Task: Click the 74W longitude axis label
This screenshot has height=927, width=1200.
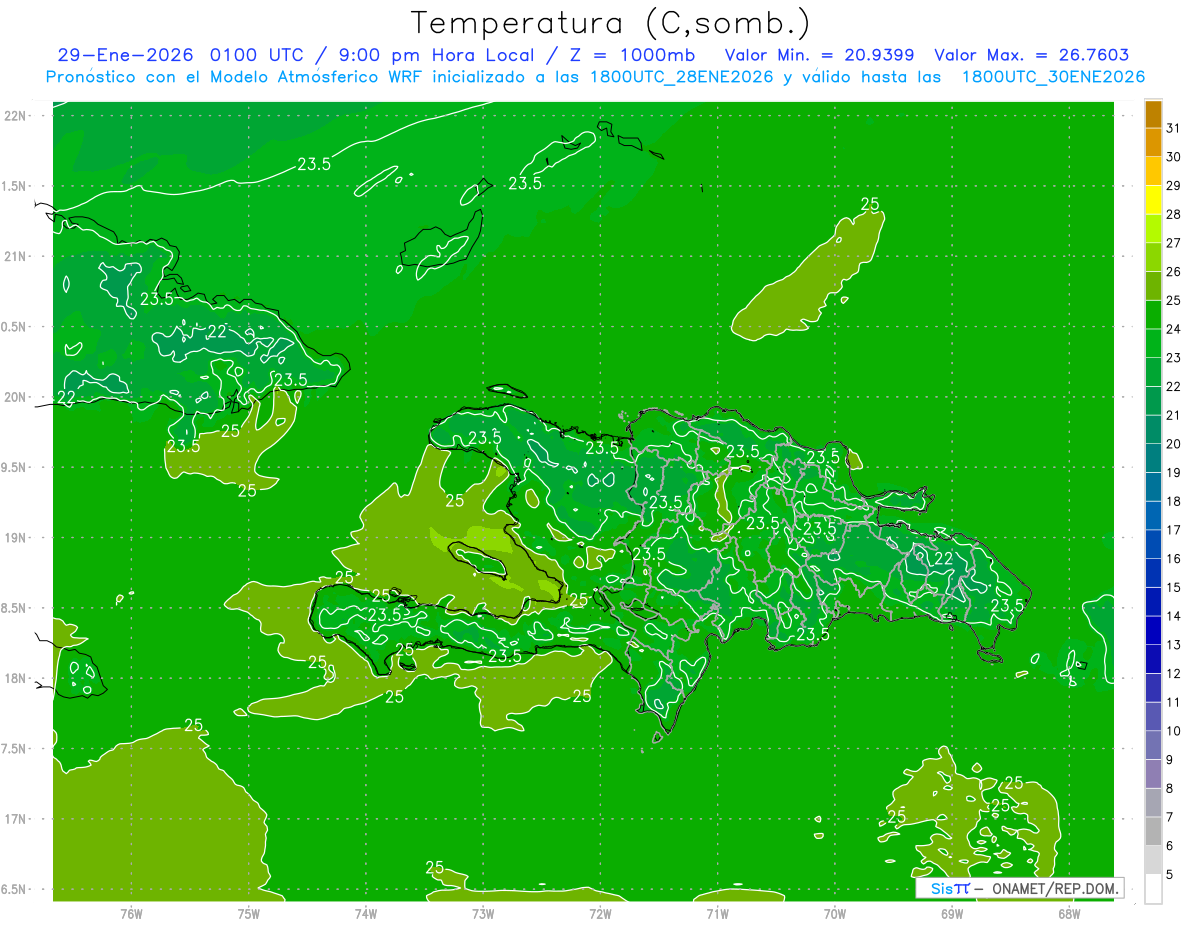Action: click(366, 914)
